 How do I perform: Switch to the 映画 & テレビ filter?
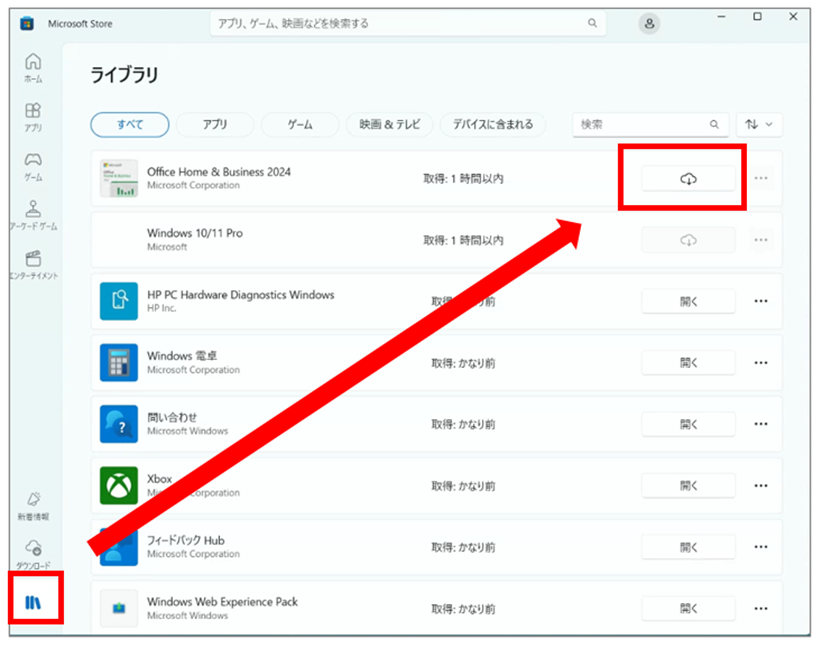coord(390,124)
